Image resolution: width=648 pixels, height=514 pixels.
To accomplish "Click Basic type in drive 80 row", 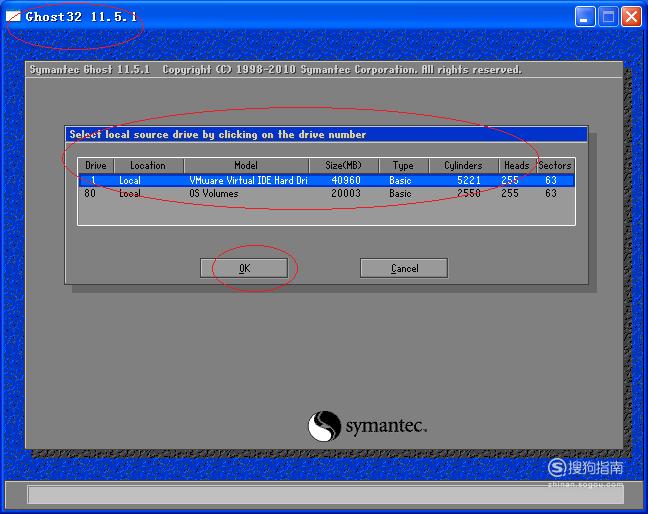I will [400, 193].
